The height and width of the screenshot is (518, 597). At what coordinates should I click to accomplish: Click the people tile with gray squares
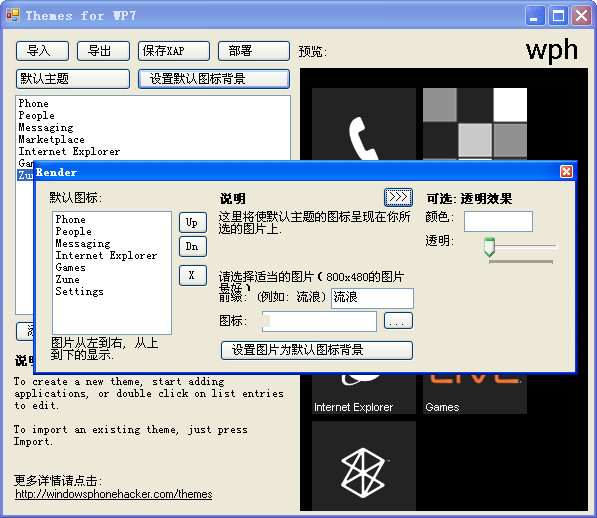[x=475, y=124]
